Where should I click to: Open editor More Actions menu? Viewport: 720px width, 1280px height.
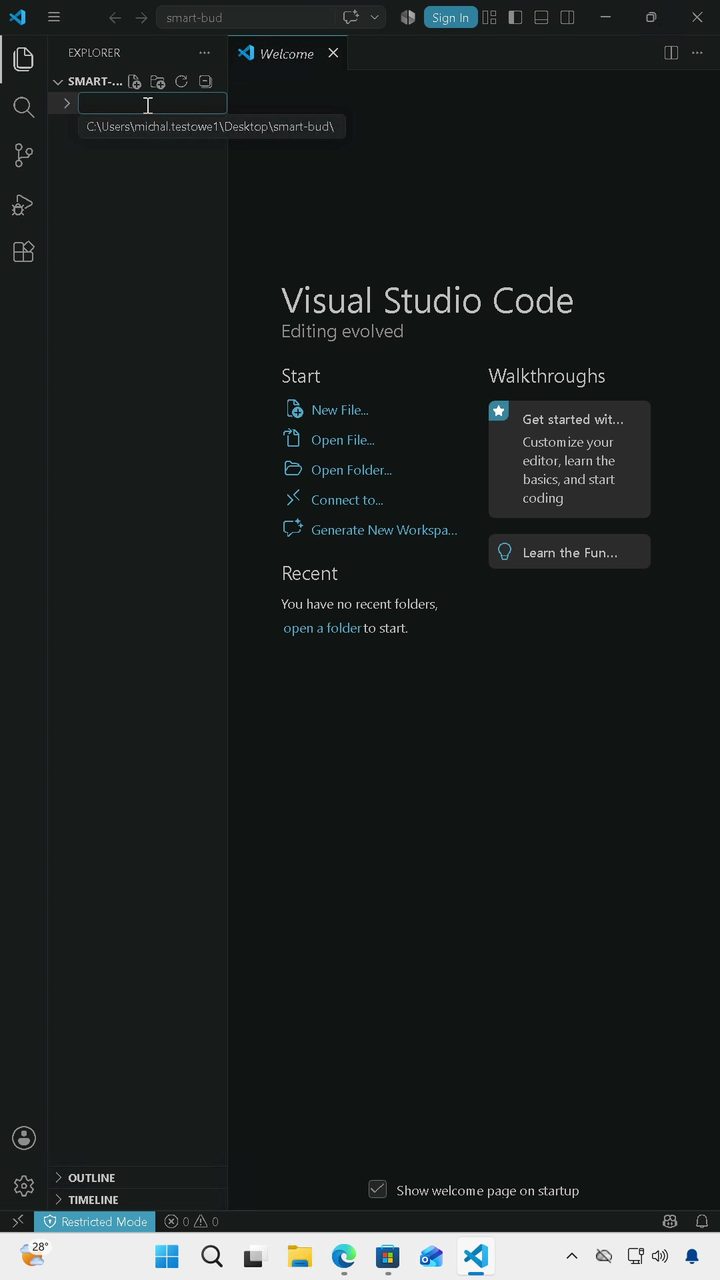click(697, 53)
